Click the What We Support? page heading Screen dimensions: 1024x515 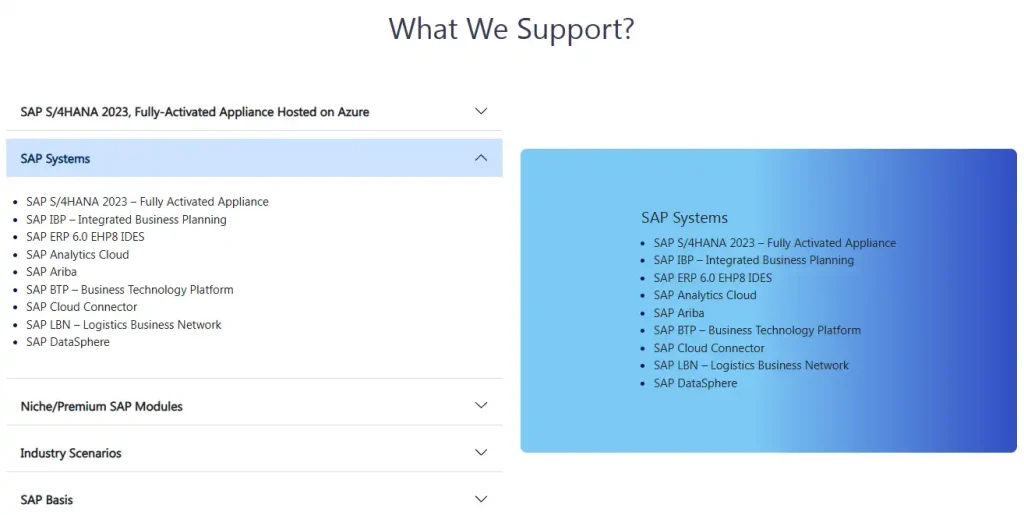click(512, 28)
